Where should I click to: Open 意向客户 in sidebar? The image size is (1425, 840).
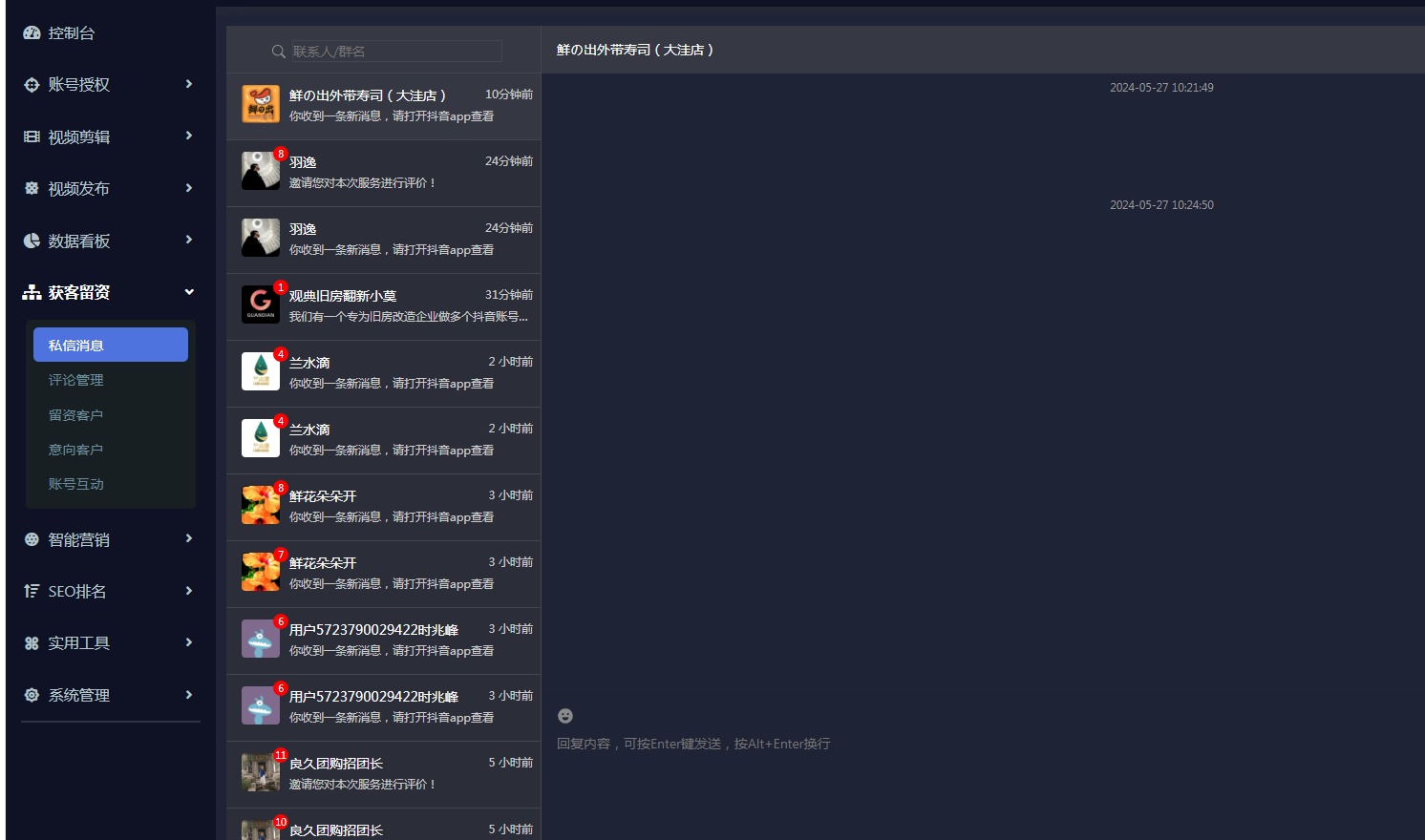76,450
